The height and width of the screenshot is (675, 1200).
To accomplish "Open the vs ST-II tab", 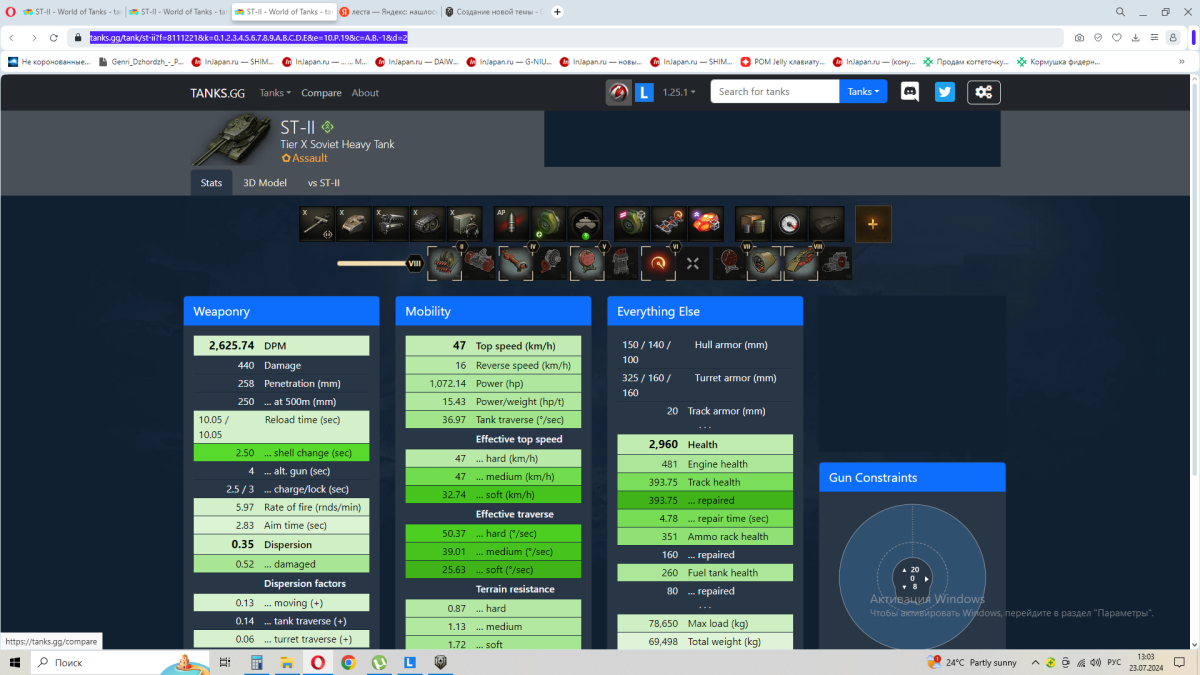I will (324, 183).
